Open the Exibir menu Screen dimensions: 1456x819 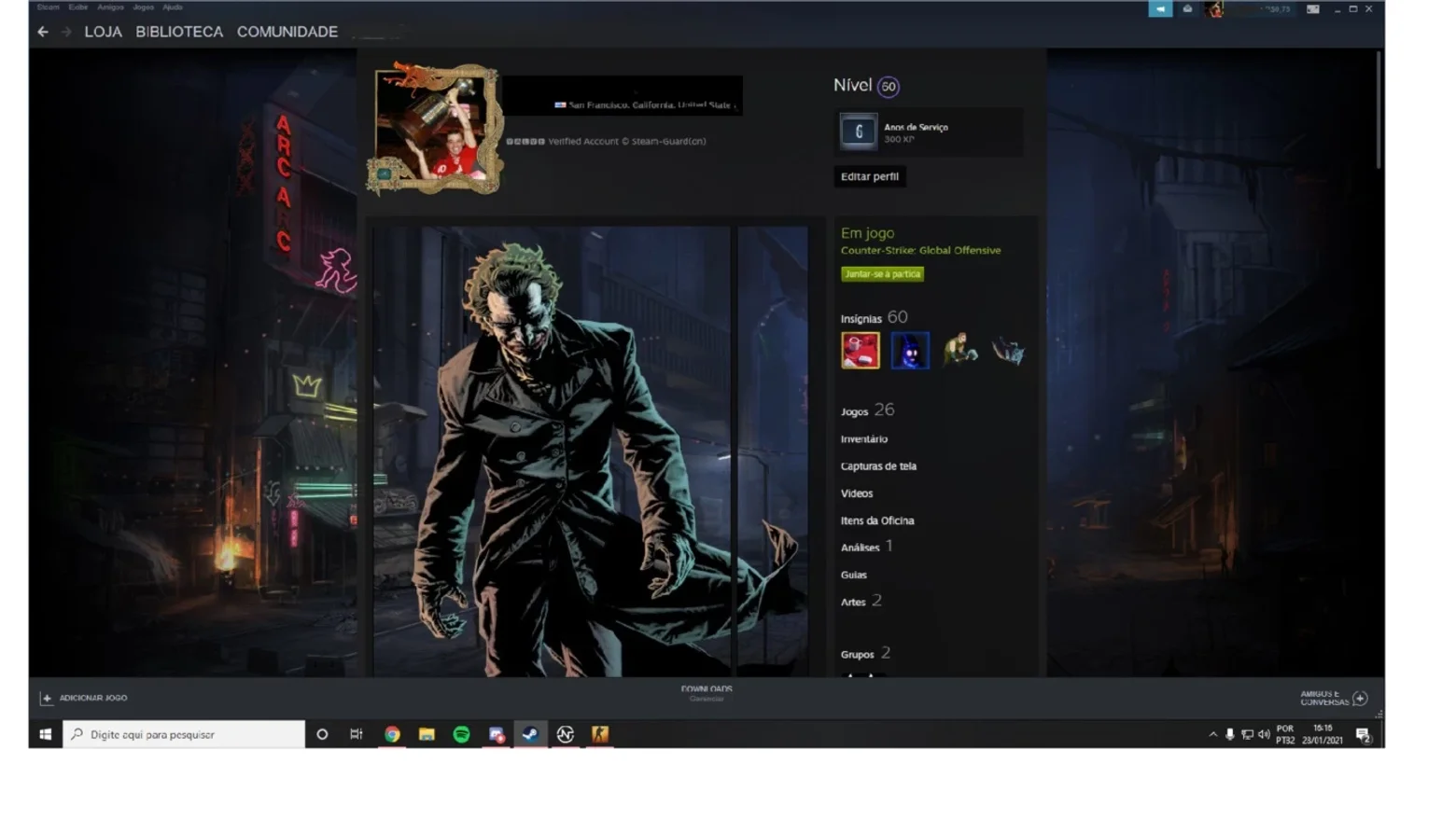[78, 7]
